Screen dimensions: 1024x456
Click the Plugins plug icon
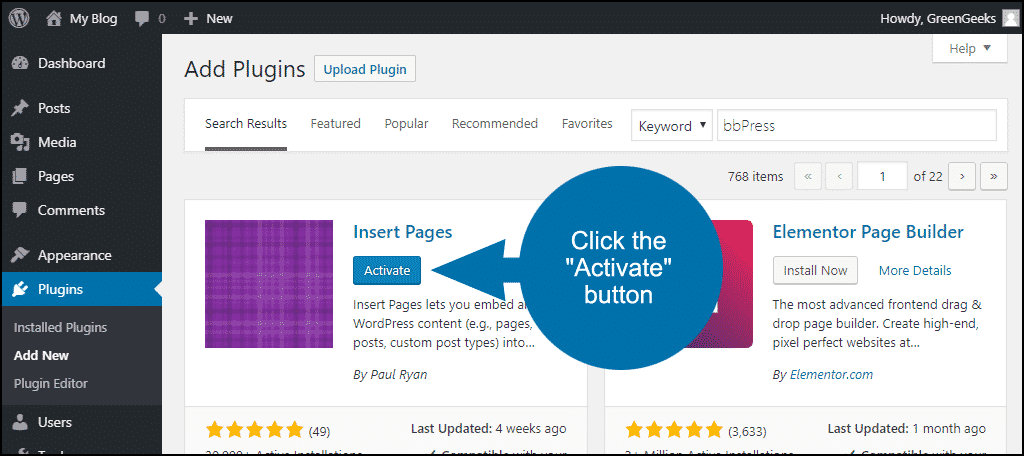tap(20, 289)
